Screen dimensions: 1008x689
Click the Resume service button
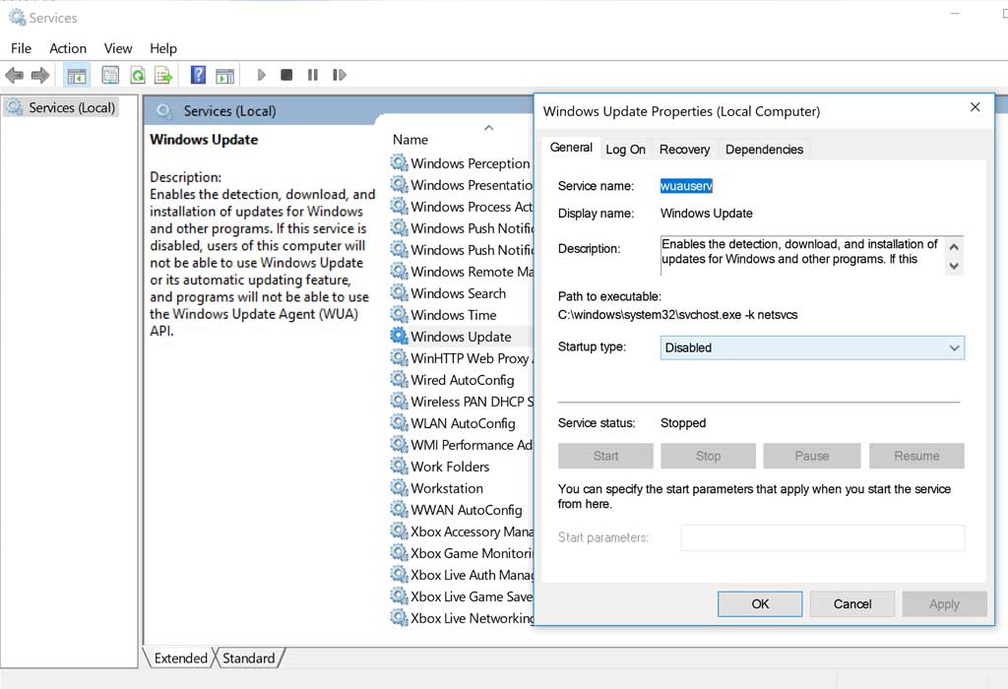coord(917,456)
